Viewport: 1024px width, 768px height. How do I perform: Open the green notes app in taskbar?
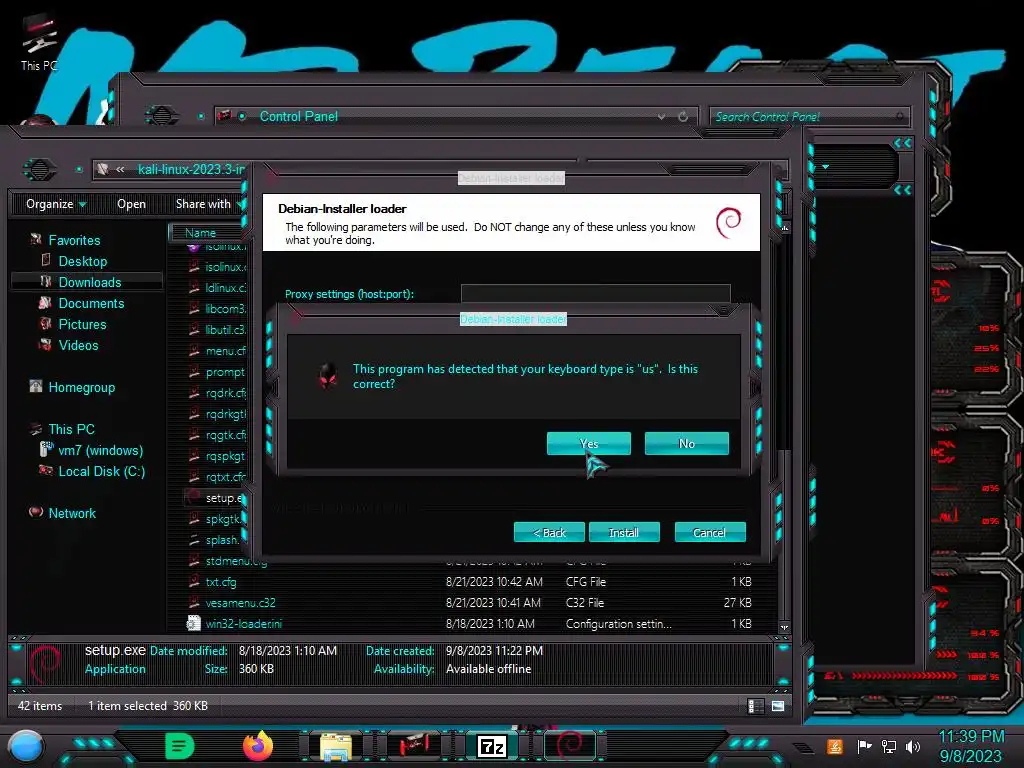(x=179, y=746)
